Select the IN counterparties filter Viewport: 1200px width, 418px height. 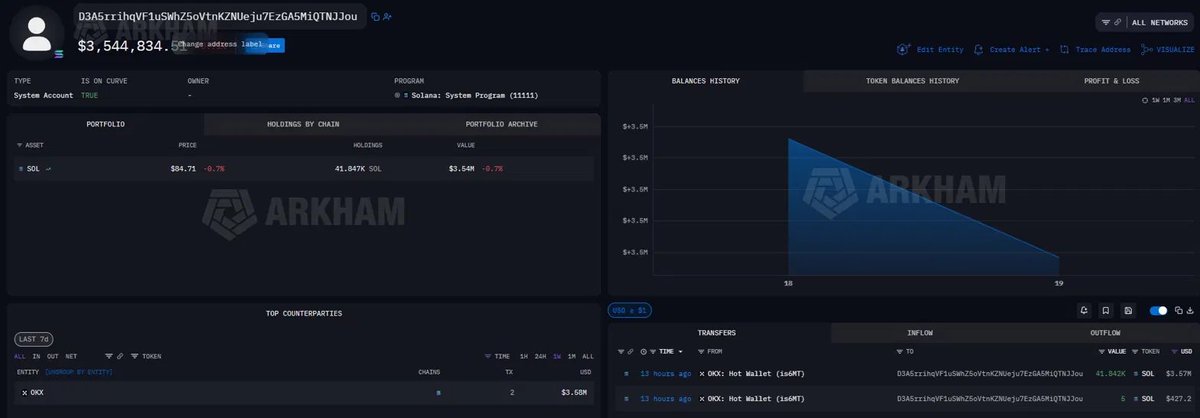36,356
